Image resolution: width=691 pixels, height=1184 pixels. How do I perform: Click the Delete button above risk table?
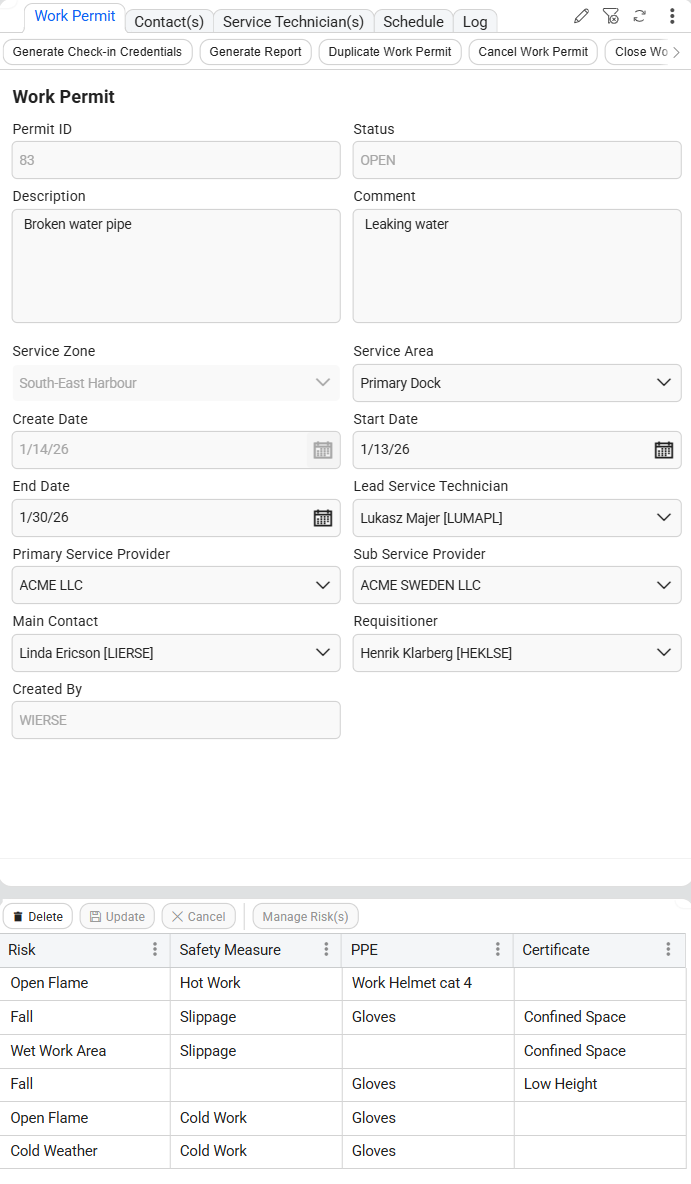click(38, 917)
